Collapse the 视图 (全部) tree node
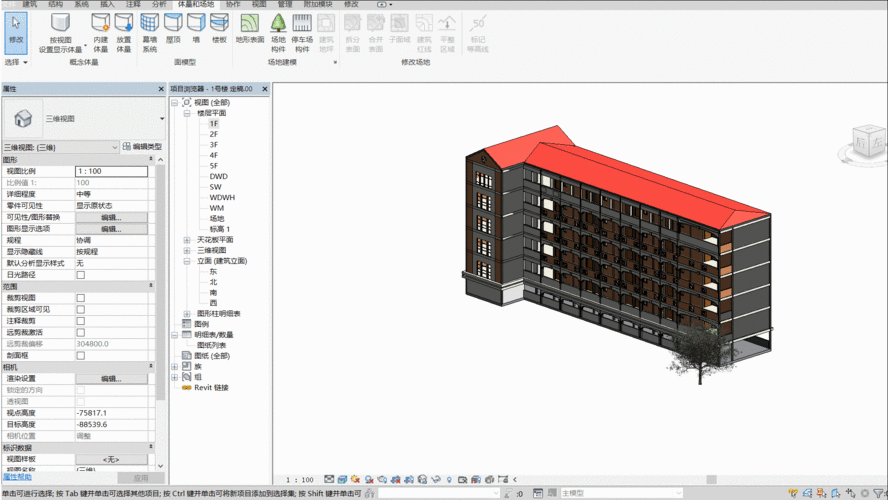Image resolution: width=888 pixels, height=500 pixels. coord(175,102)
